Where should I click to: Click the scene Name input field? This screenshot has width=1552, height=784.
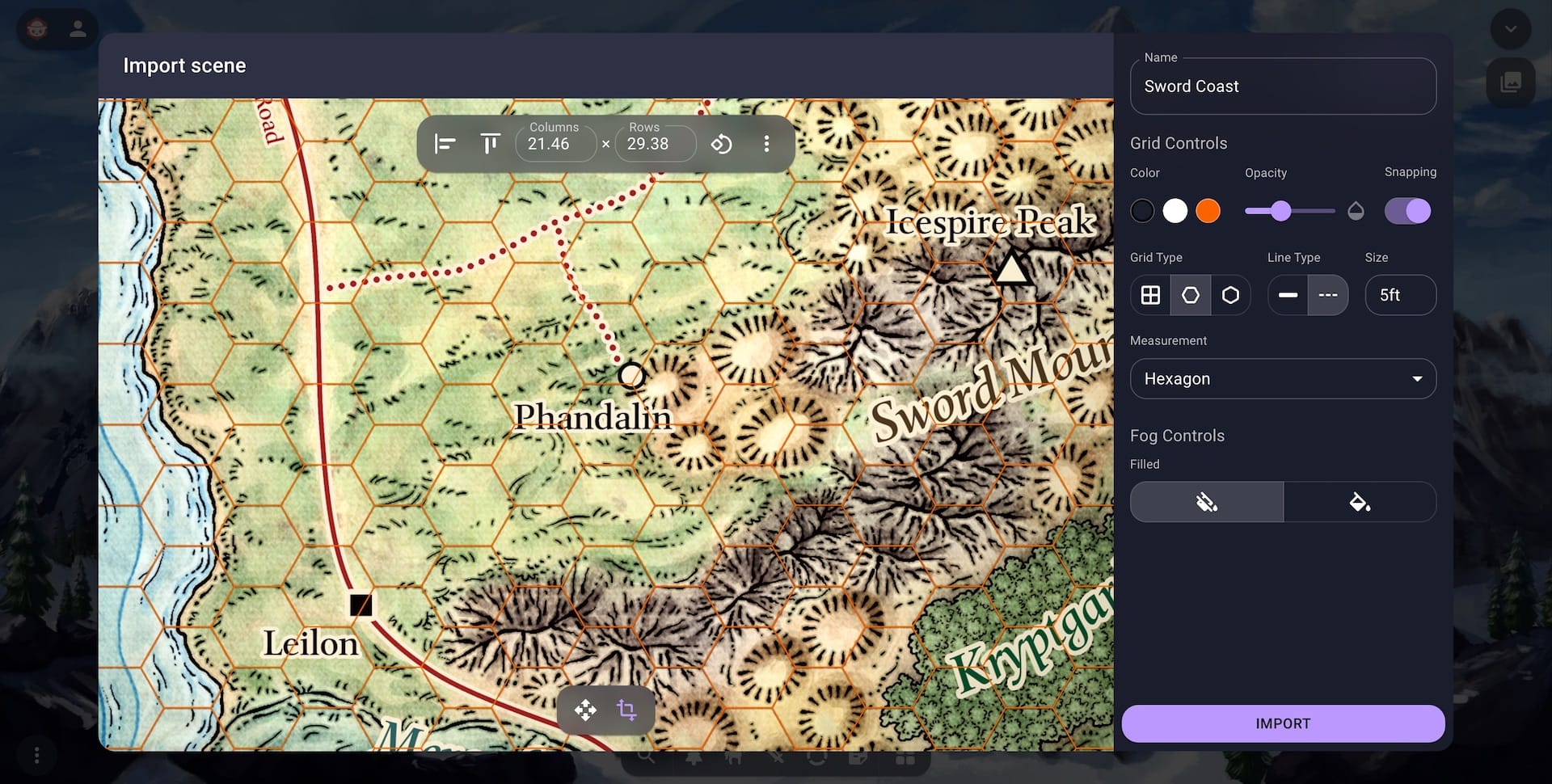point(1283,86)
